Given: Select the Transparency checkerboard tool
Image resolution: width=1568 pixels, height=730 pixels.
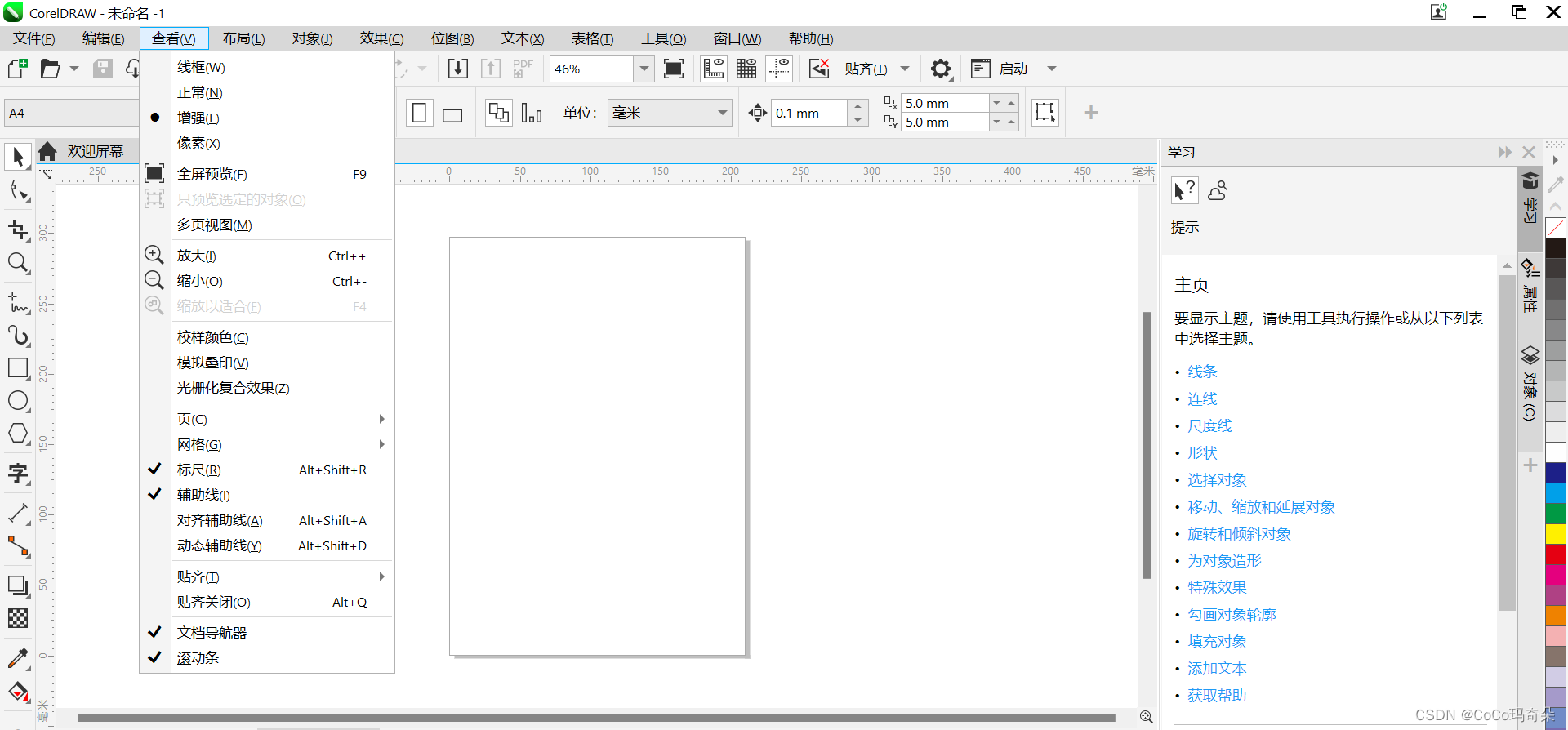Looking at the screenshot, I should click(18, 618).
